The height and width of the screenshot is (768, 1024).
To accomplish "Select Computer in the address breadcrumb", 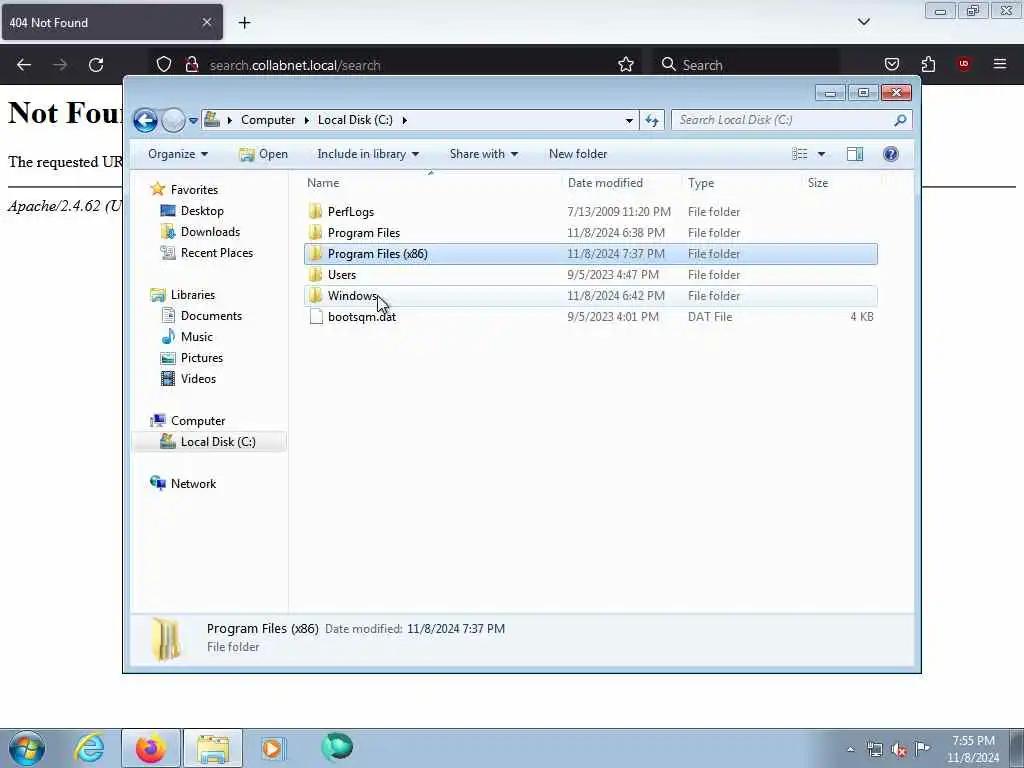I will click(x=268, y=120).
